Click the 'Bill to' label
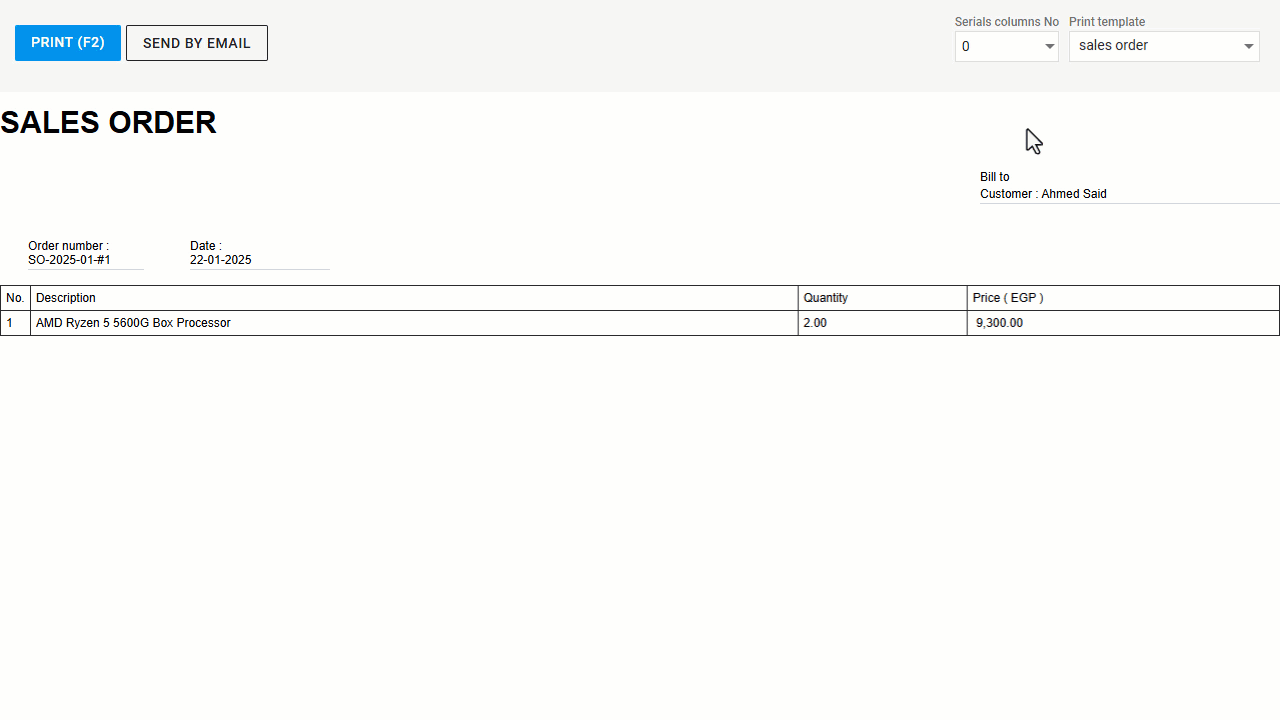 point(995,177)
